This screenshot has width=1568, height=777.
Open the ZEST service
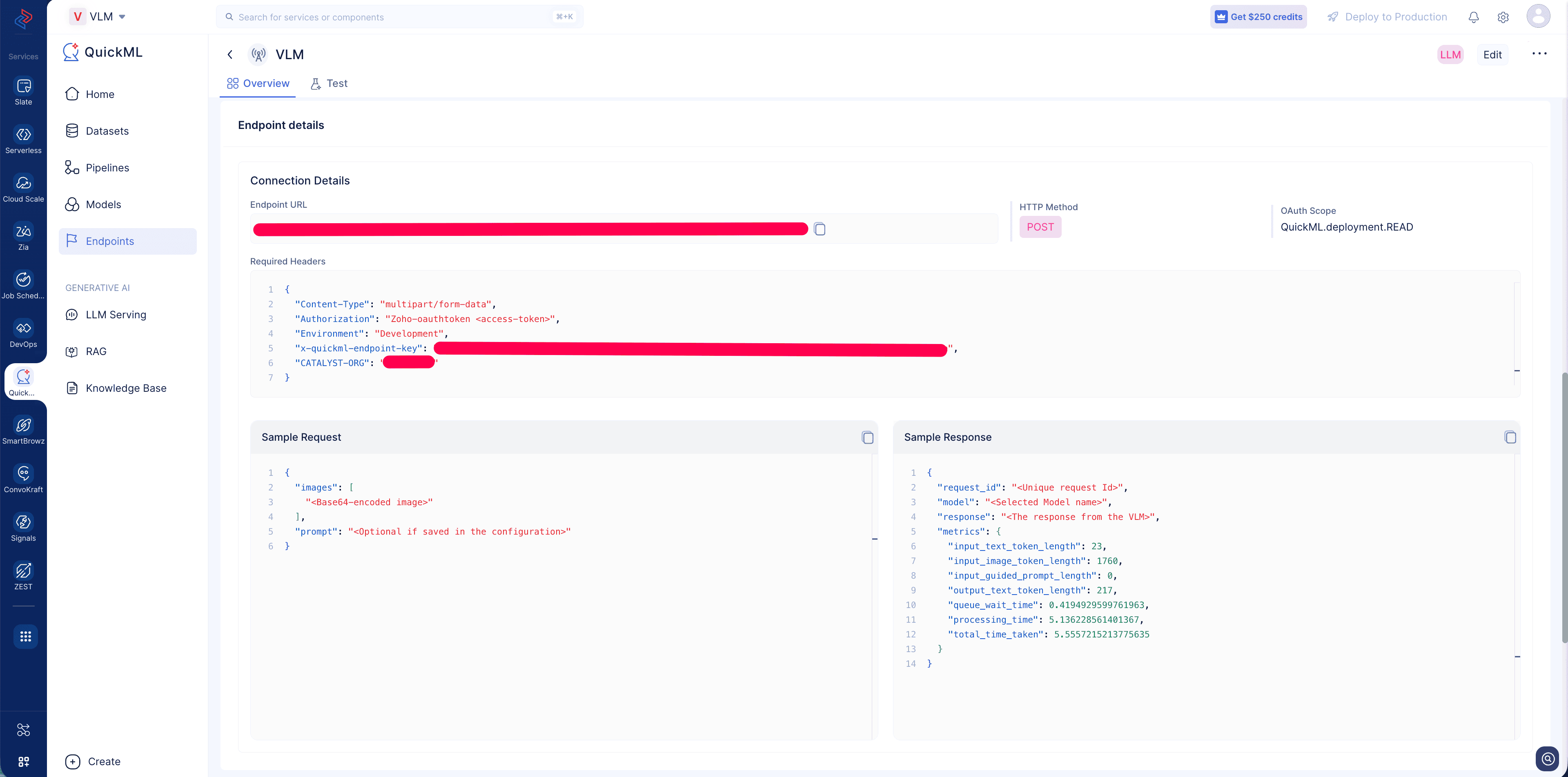point(23,576)
